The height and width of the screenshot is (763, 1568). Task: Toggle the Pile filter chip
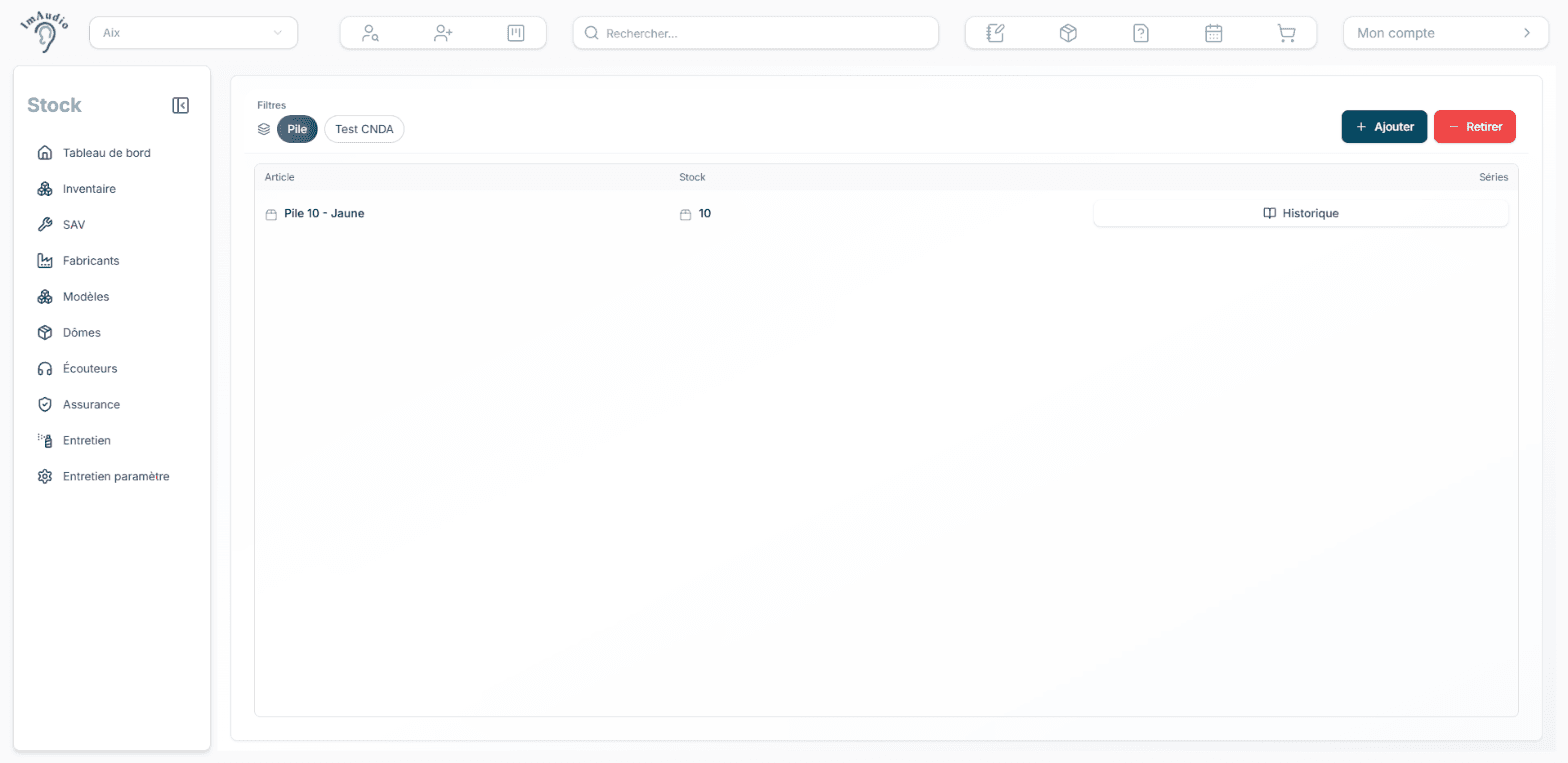pos(297,129)
